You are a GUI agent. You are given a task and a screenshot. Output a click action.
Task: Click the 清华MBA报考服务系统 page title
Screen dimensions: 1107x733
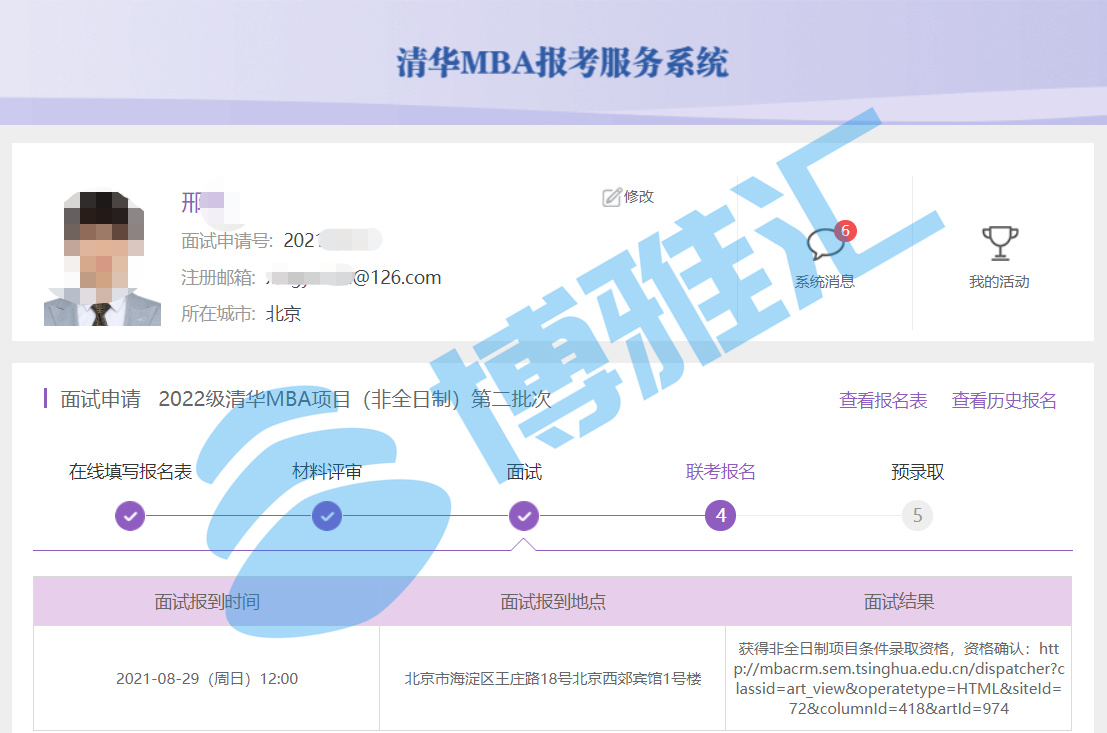(562, 62)
